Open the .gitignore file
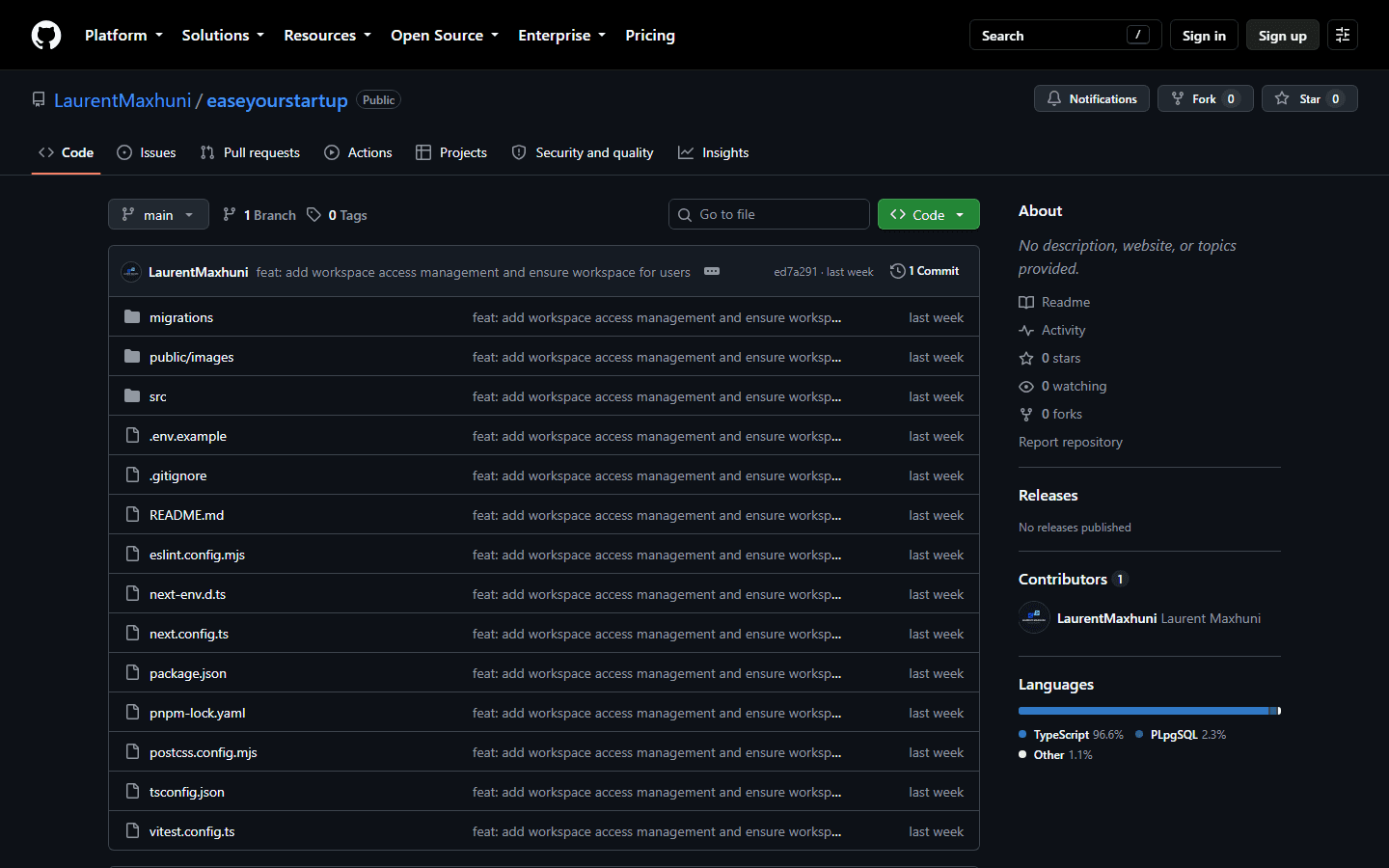The height and width of the screenshot is (868, 1389). pyautogui.click(x=177, y=475)
